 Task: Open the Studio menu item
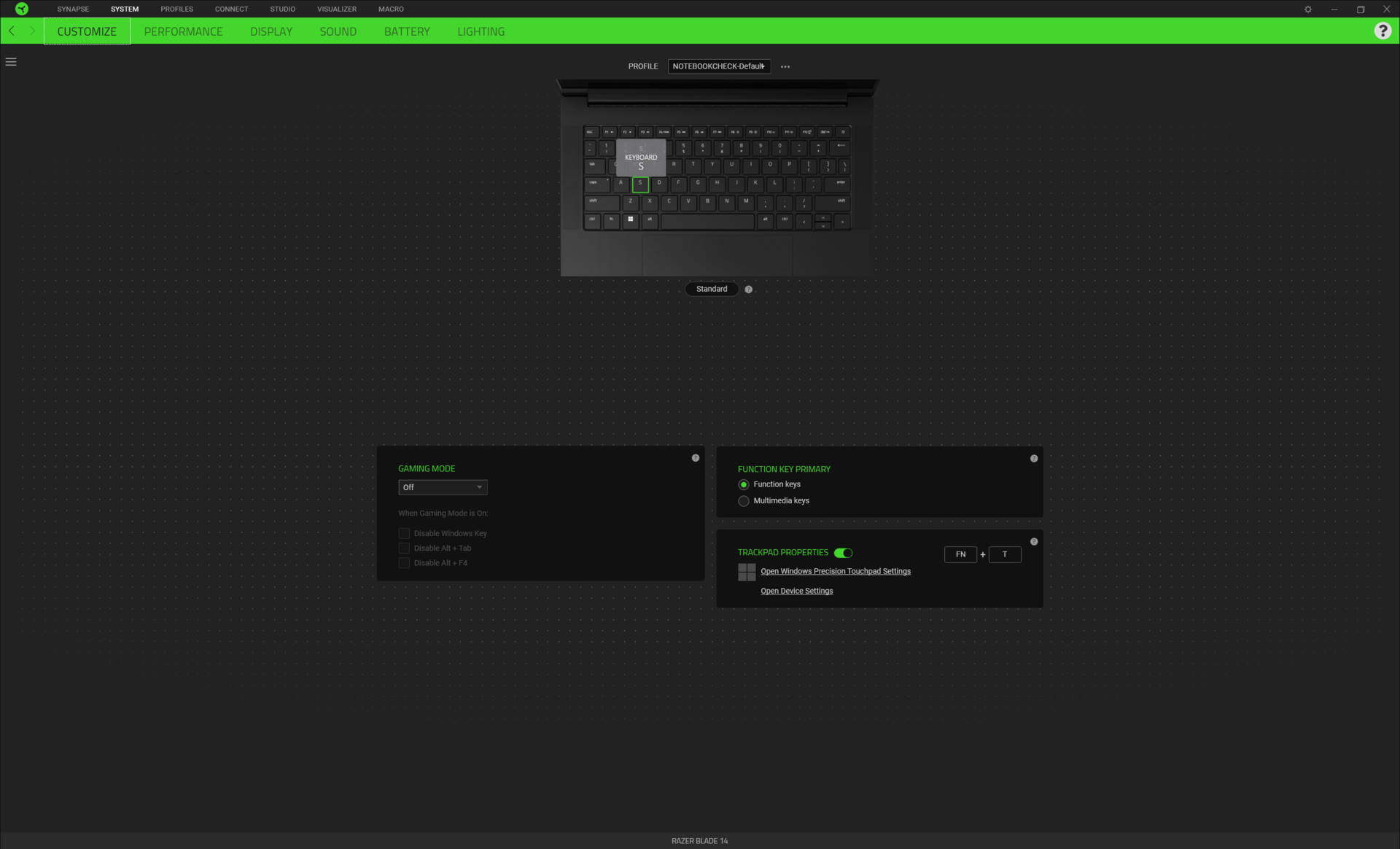[x=282, y=9]
